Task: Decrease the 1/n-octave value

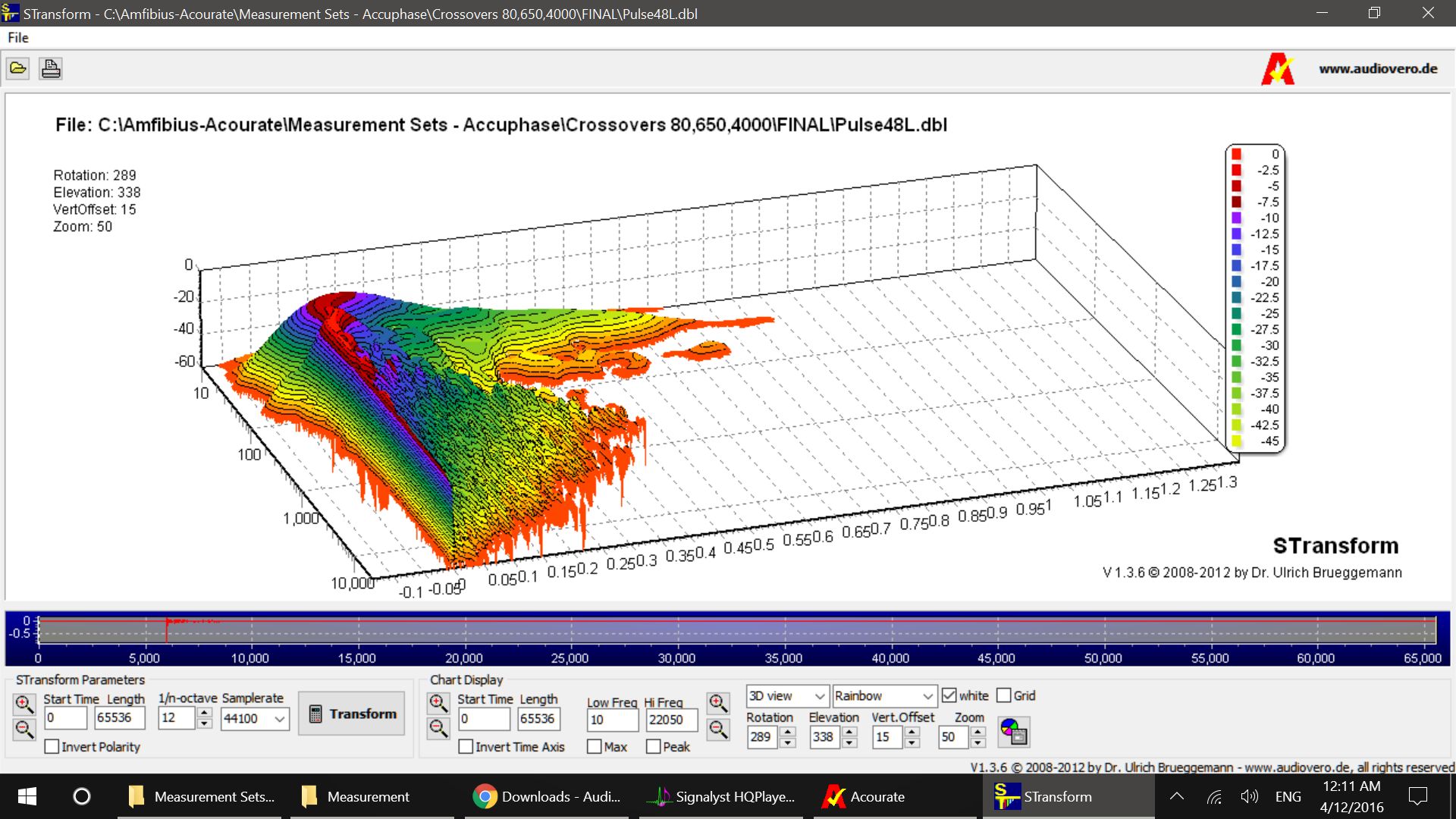Action: point(204,724)
